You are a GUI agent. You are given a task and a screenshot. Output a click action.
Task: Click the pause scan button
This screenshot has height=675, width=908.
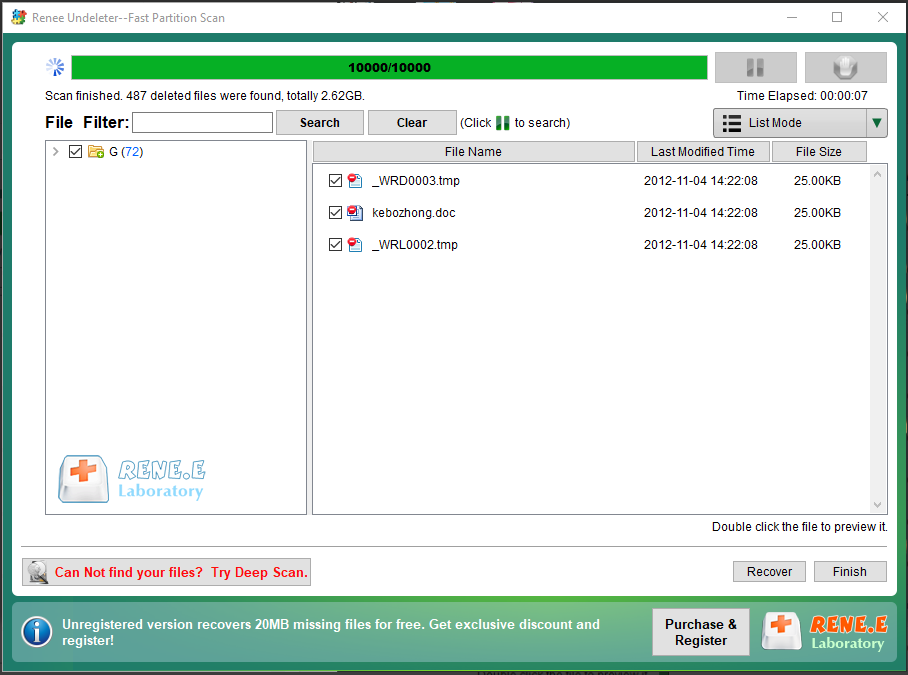[755, 68]
